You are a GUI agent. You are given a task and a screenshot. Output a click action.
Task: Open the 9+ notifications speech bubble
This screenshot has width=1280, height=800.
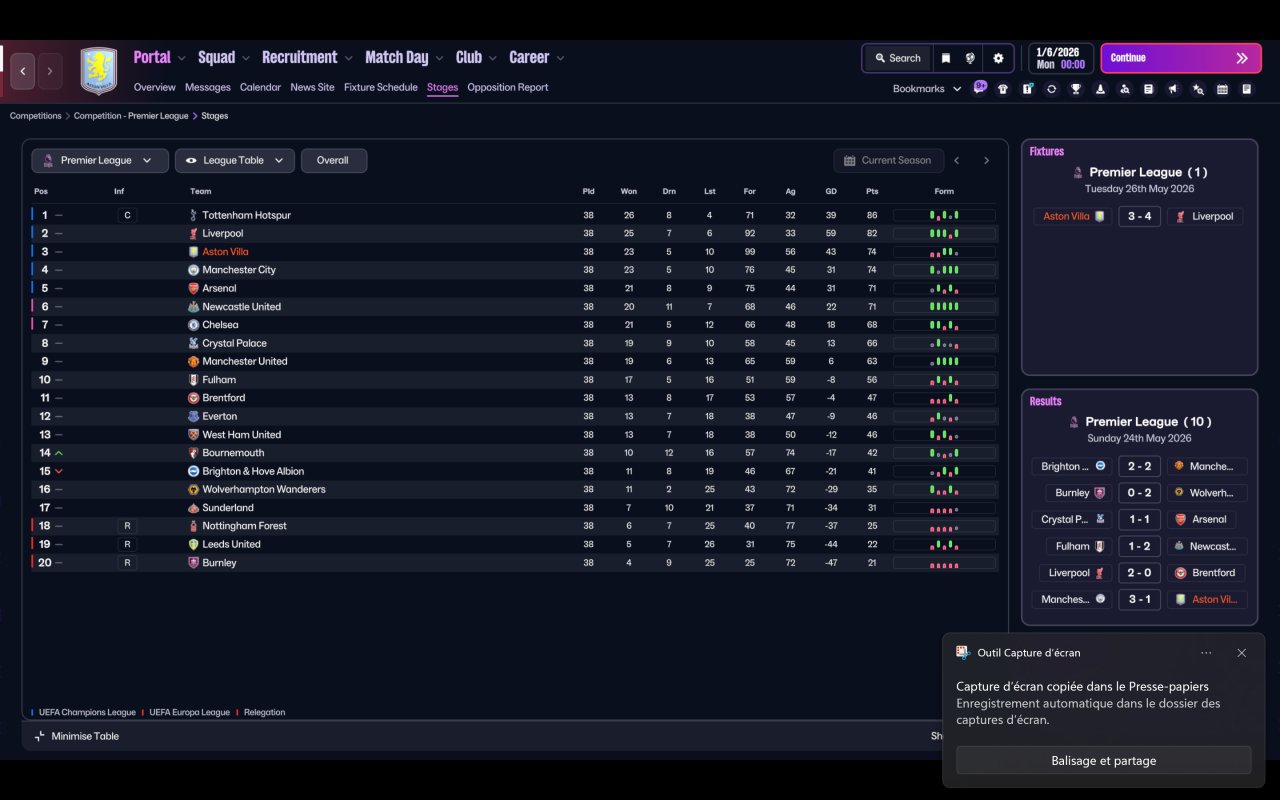tap(980, 87)
